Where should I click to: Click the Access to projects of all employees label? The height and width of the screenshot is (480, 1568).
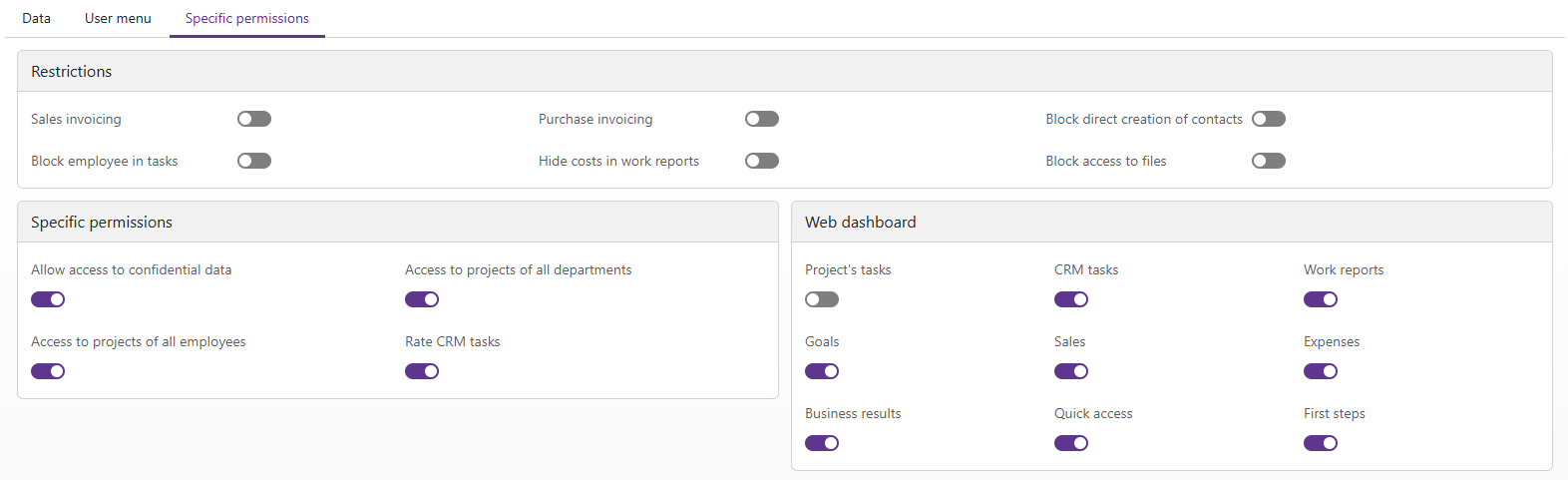[x=139, y=341]
